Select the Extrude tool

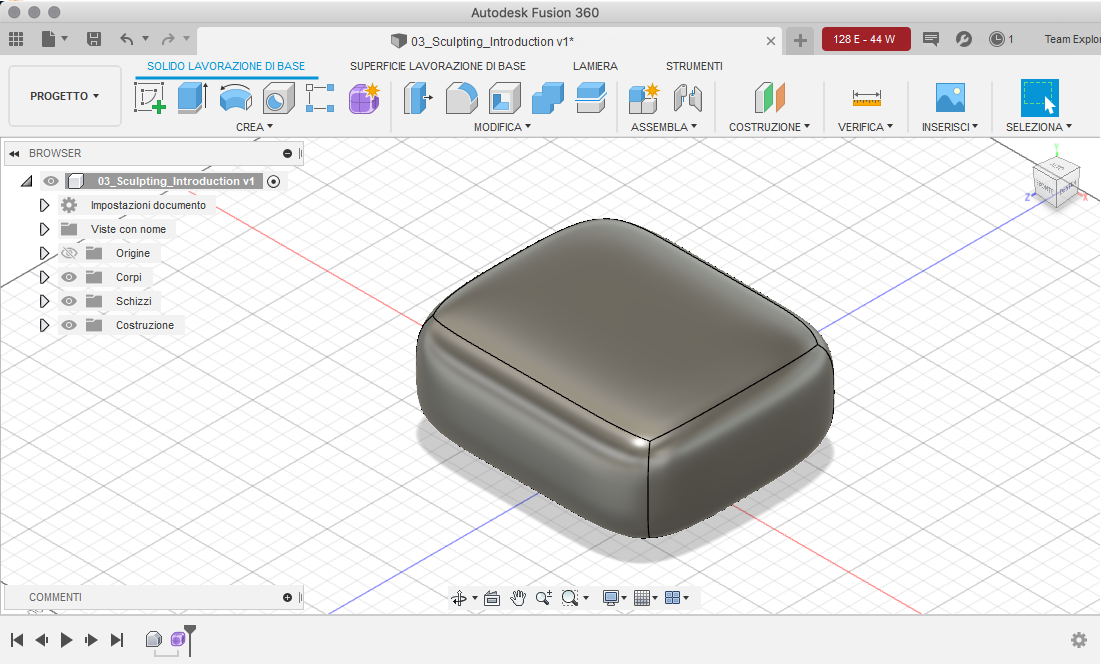click(x=192, y=98)
